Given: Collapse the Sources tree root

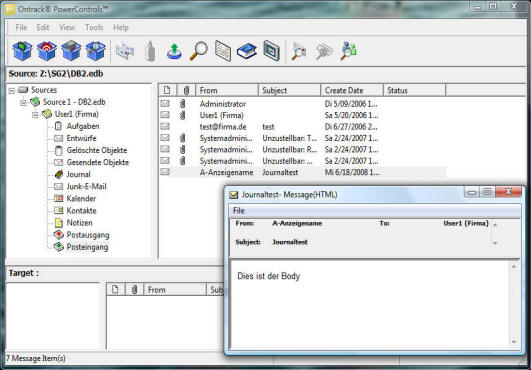Looking at the screenshot, I should (x=12, y=91).
